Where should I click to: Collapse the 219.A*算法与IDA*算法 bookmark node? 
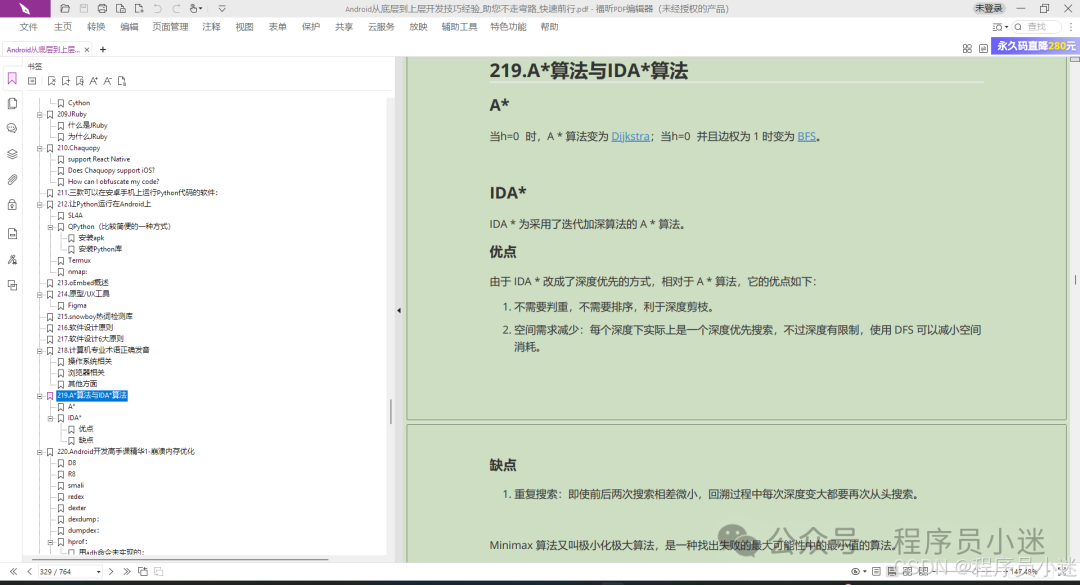[39, 396]
